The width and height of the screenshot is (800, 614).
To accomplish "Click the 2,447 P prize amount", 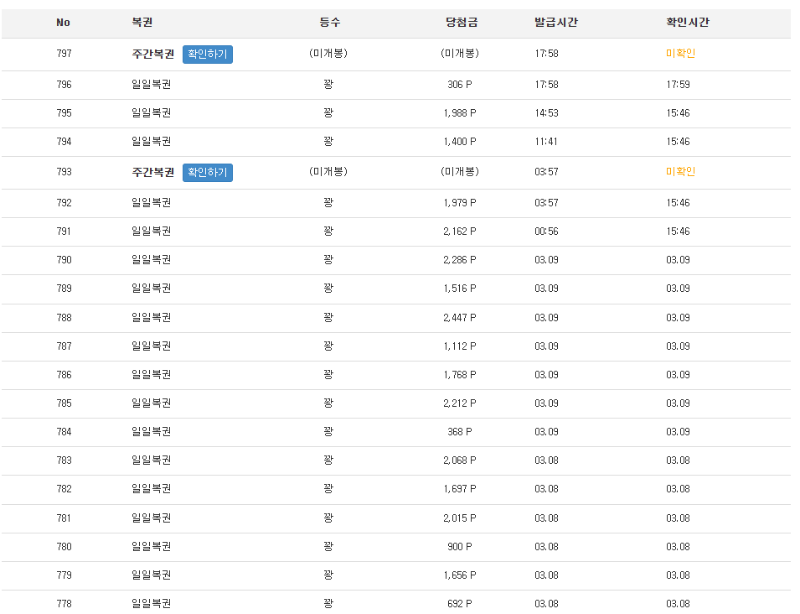I will pos(460,317).
